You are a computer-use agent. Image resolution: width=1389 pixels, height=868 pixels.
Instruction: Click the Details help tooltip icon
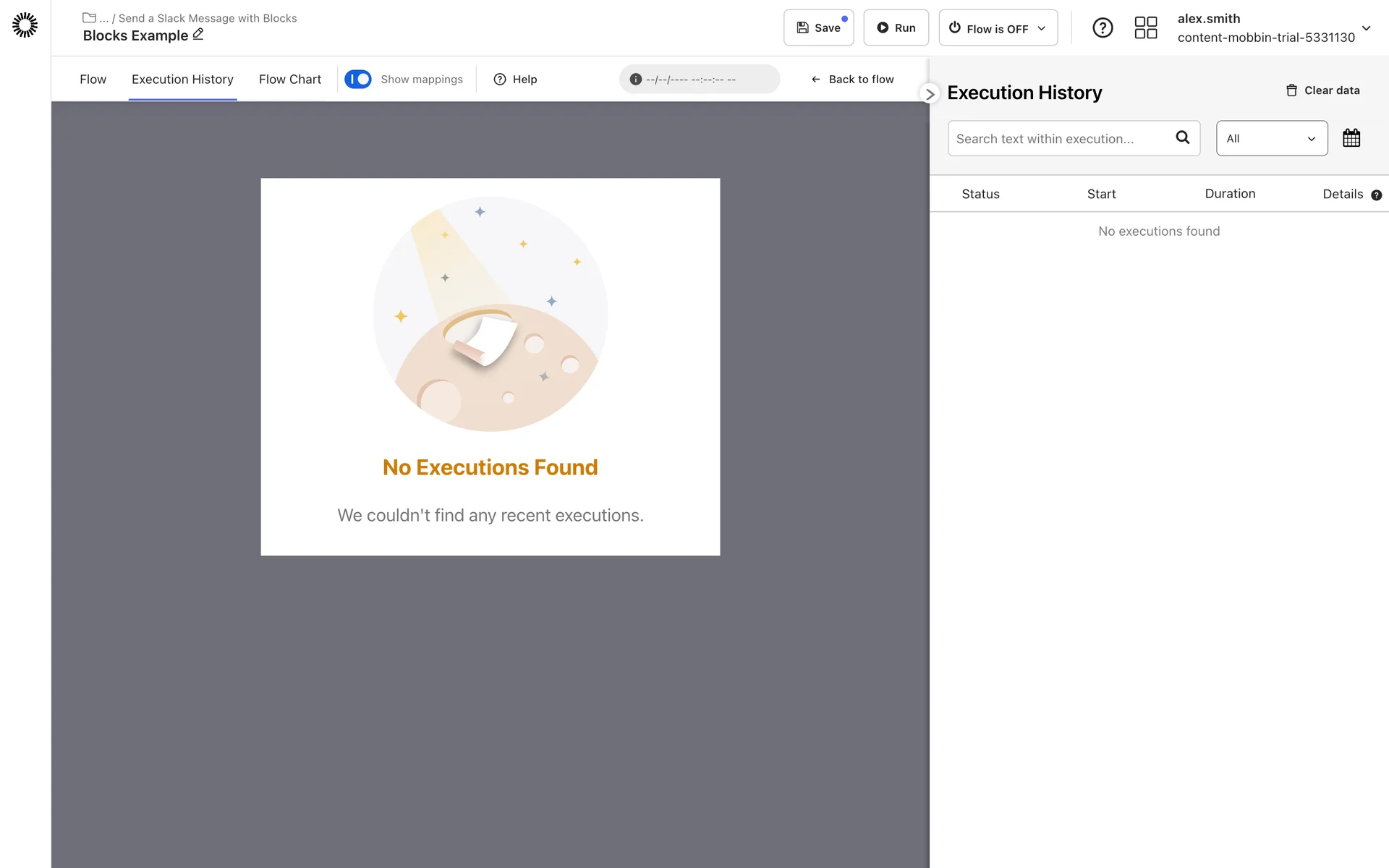[x=1376, y=195]
